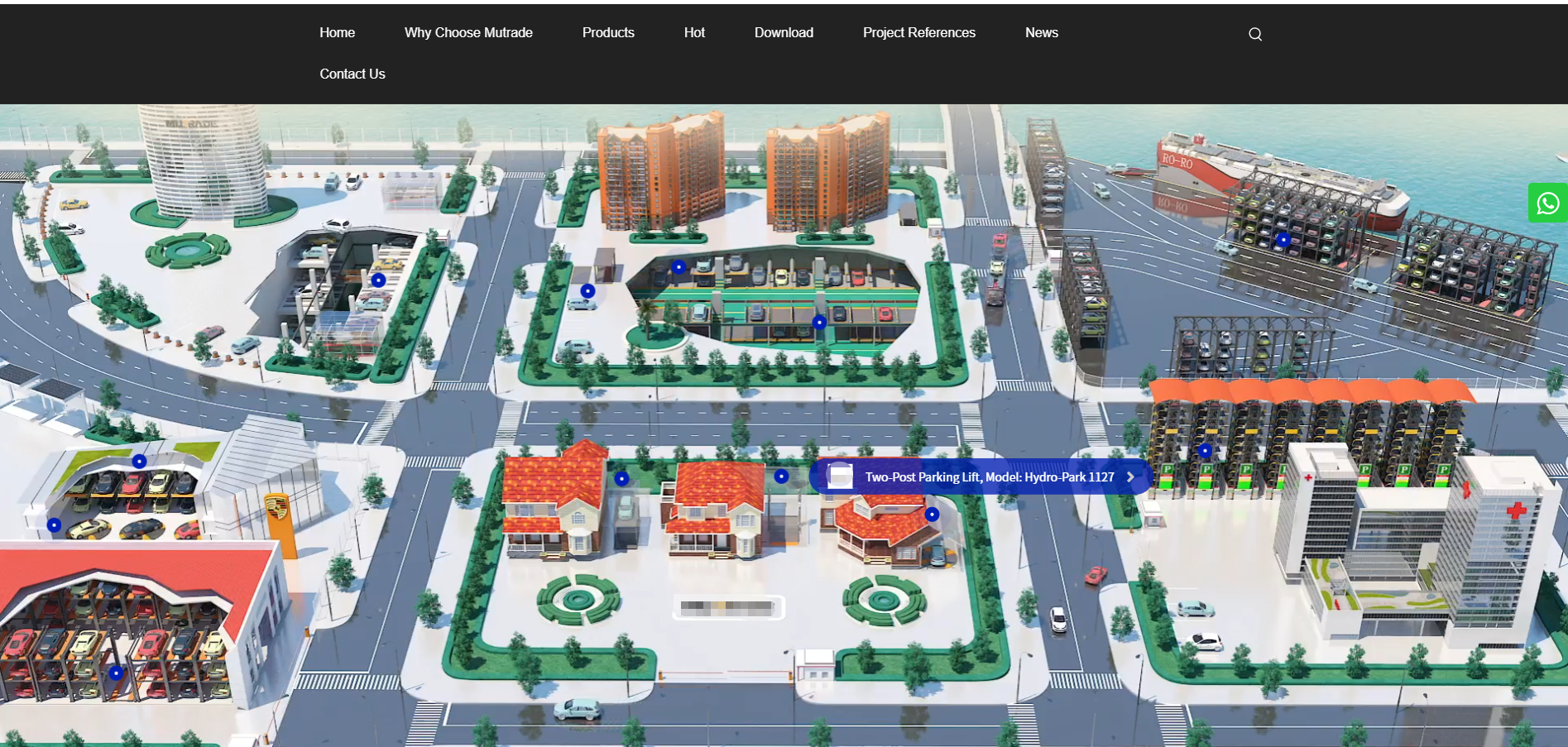Open the Products menu
The image size is (1568, 747).
point(608,33)
